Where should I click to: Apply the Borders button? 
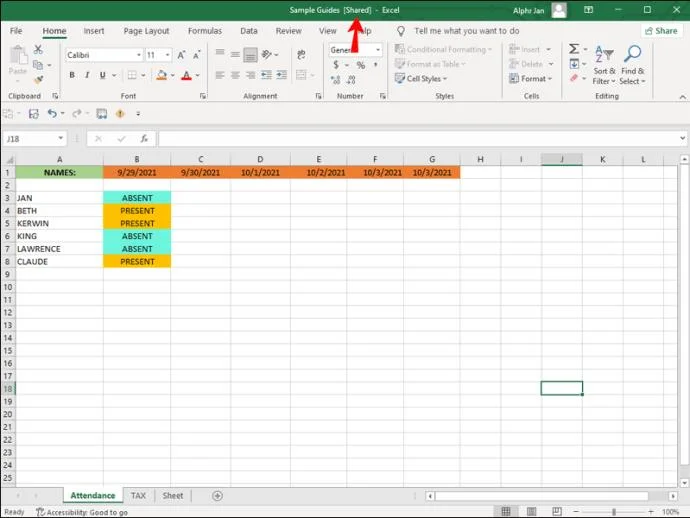click(132, 75)
